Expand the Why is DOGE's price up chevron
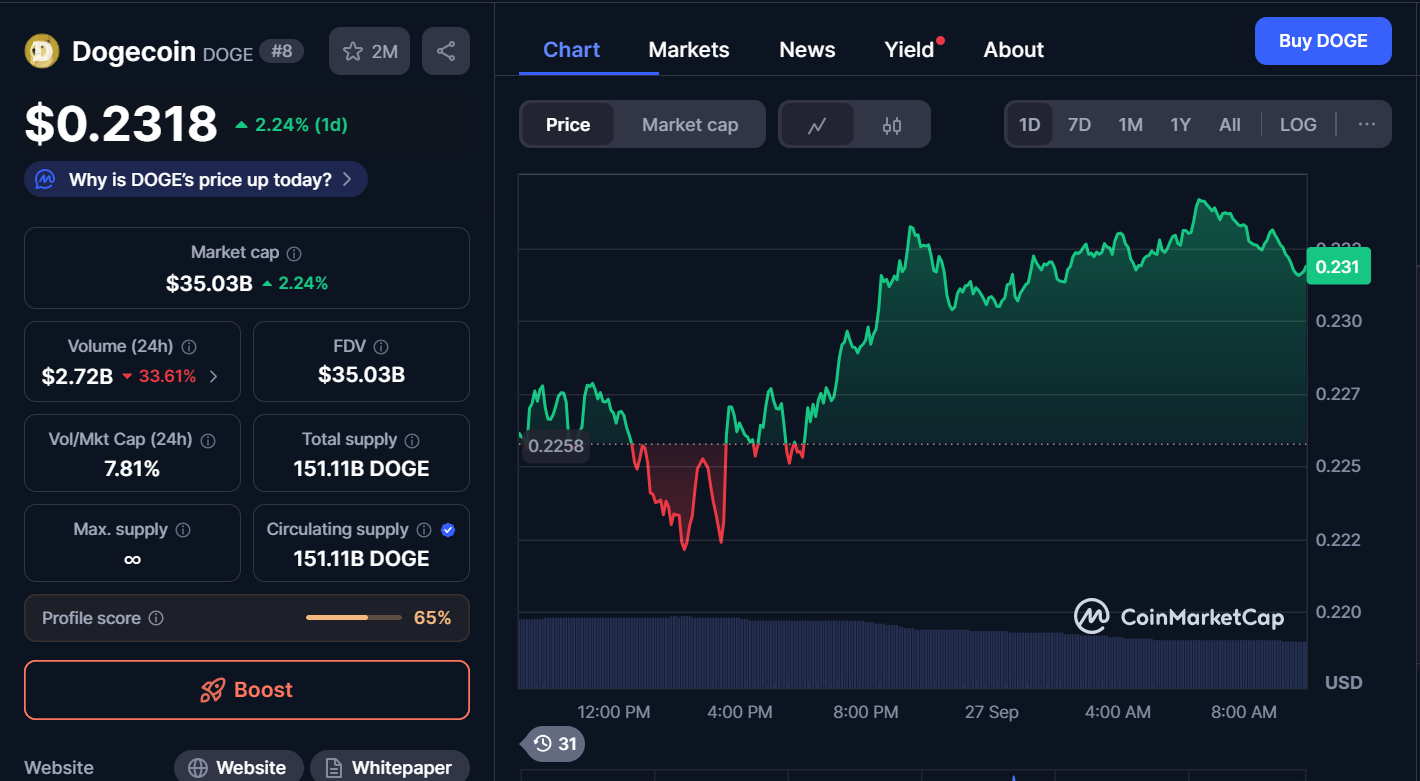 347,180
